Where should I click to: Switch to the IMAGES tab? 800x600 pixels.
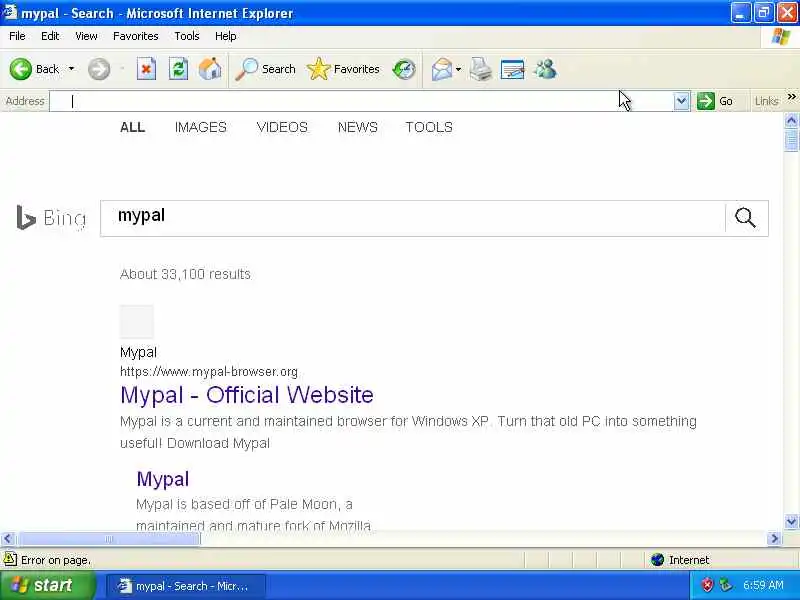coord(201,127)
